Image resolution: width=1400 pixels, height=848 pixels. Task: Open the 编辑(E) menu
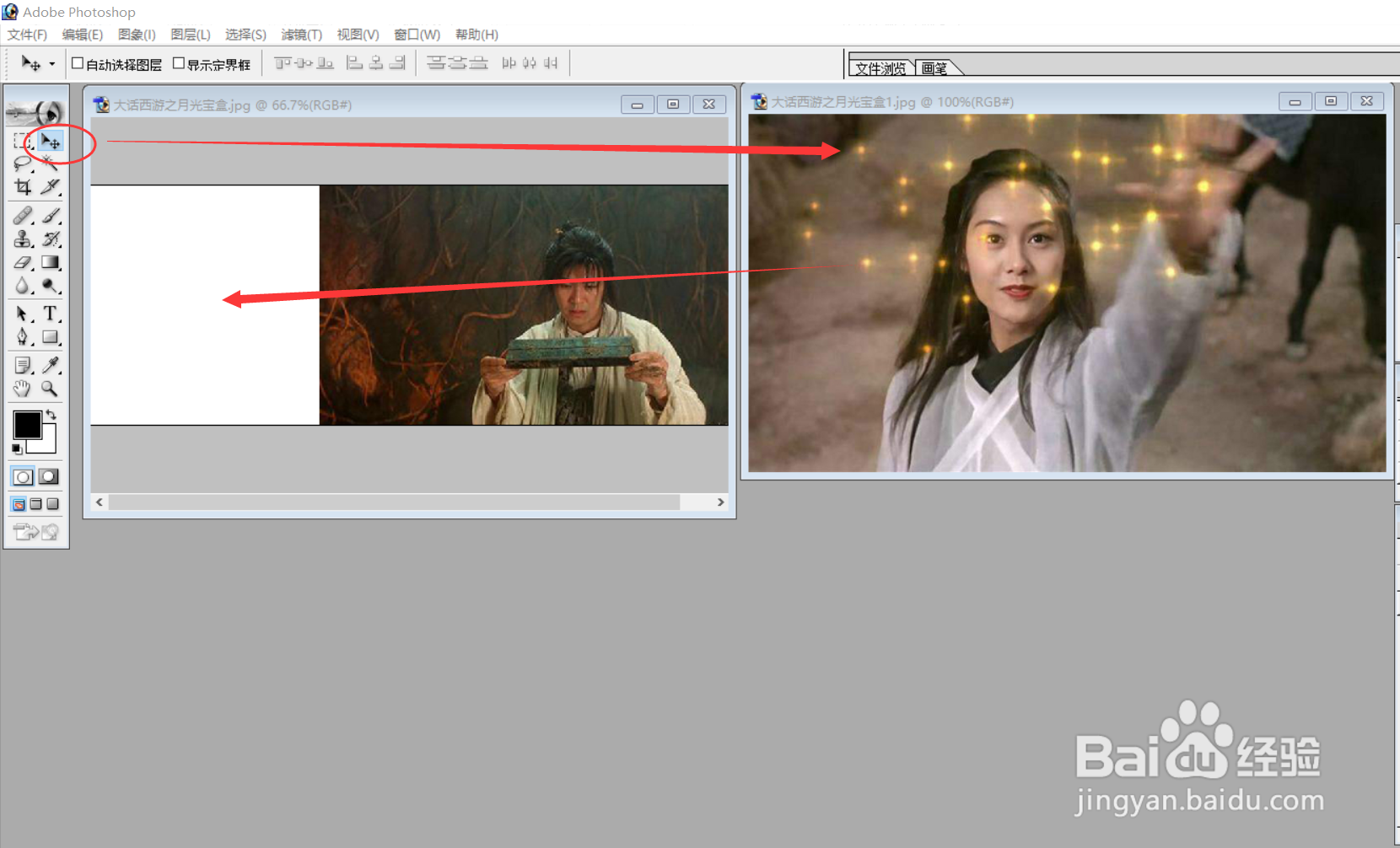pos(83,35)
